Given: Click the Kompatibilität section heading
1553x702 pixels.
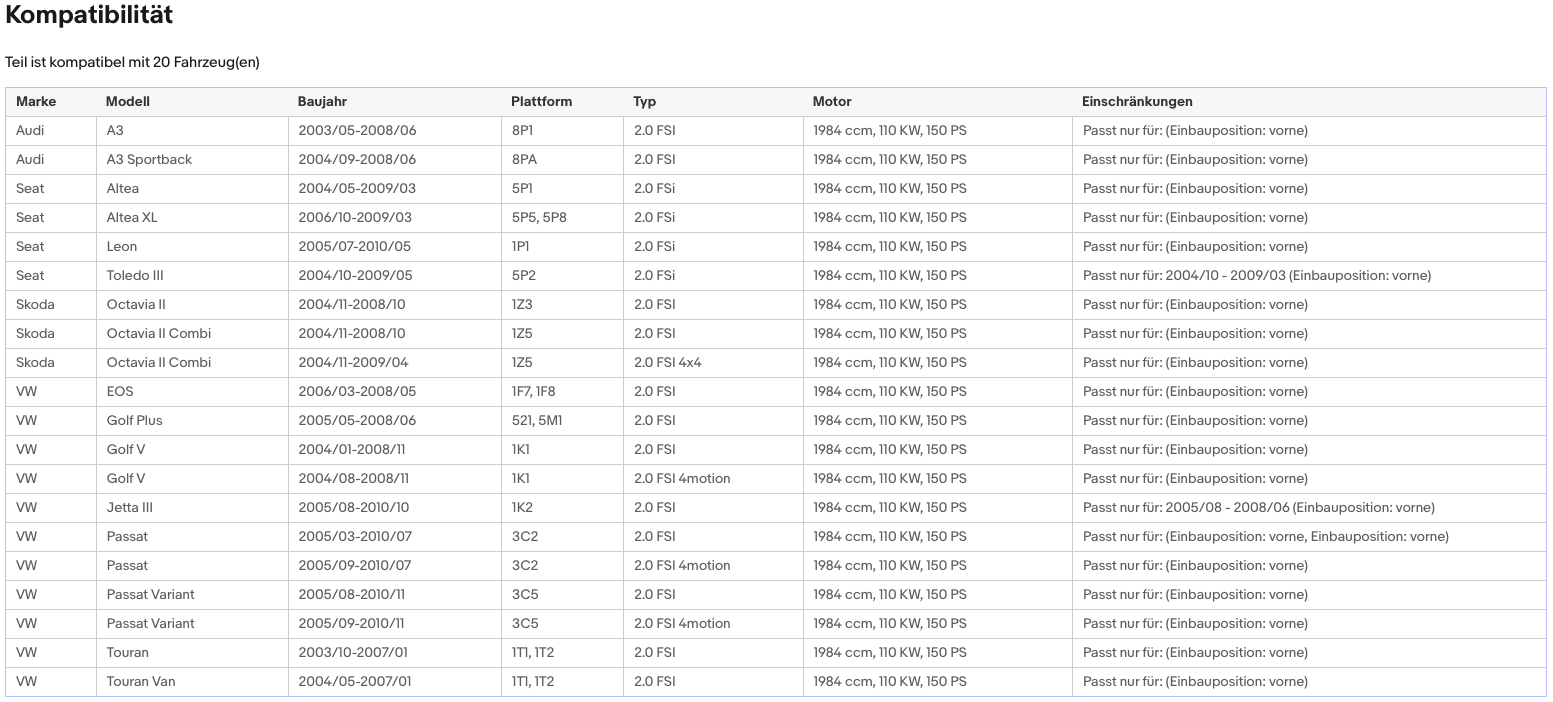Looking at the screenshot, I should pos(89,15).
